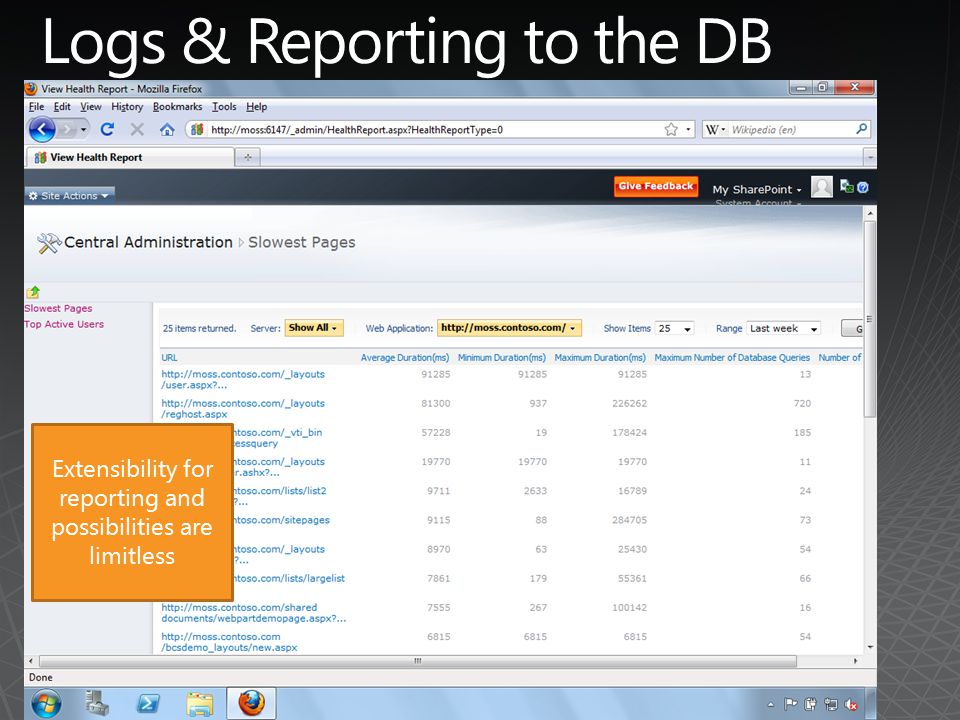Open the Help menu
Viewport: 960px width, 720px height.
pos(257,107)
